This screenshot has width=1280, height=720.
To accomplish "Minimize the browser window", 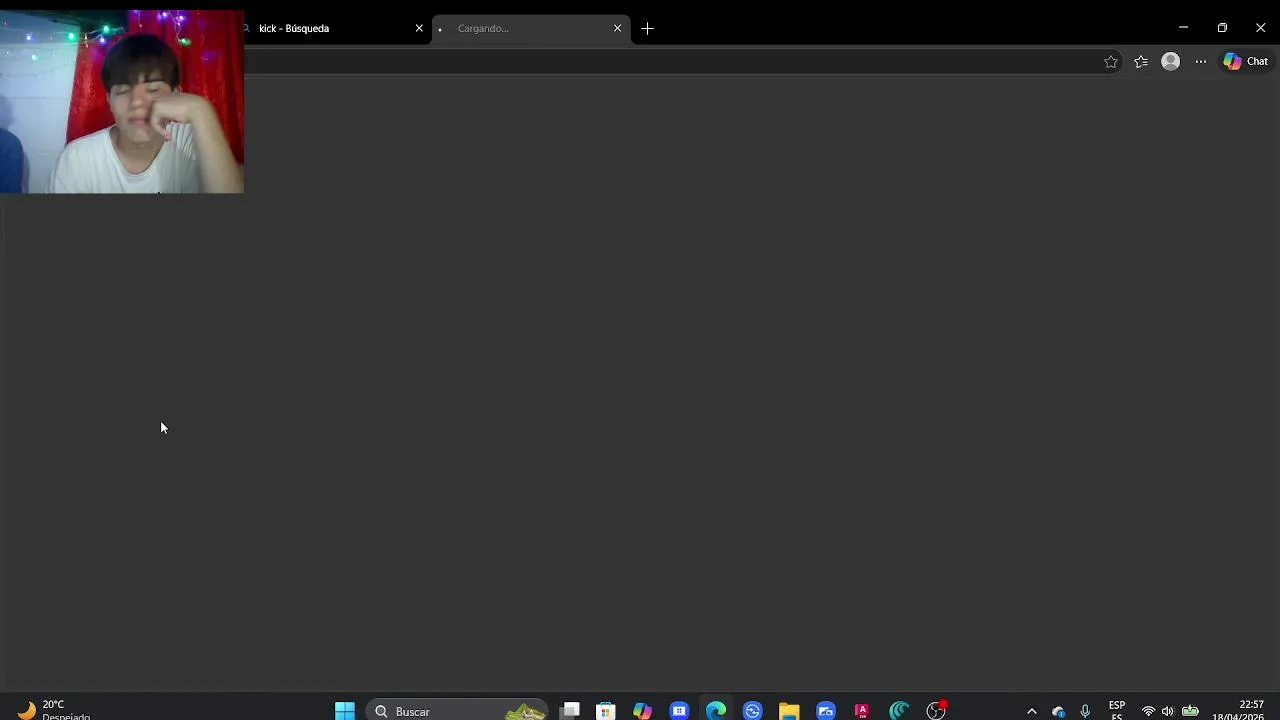I will 1183,28.
